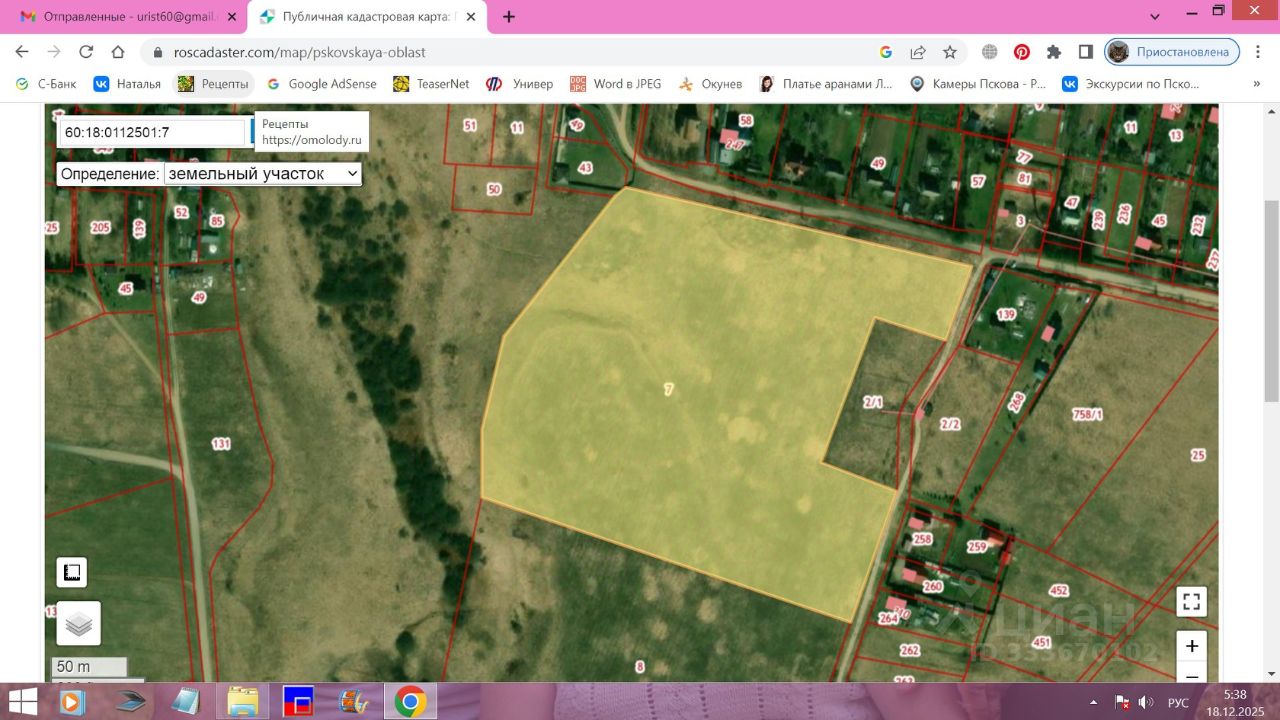Image resolution: width=1280 pixels, height=720 pixels.
Task: Bookmark this page with star icon
Action: tap(949, 52)
